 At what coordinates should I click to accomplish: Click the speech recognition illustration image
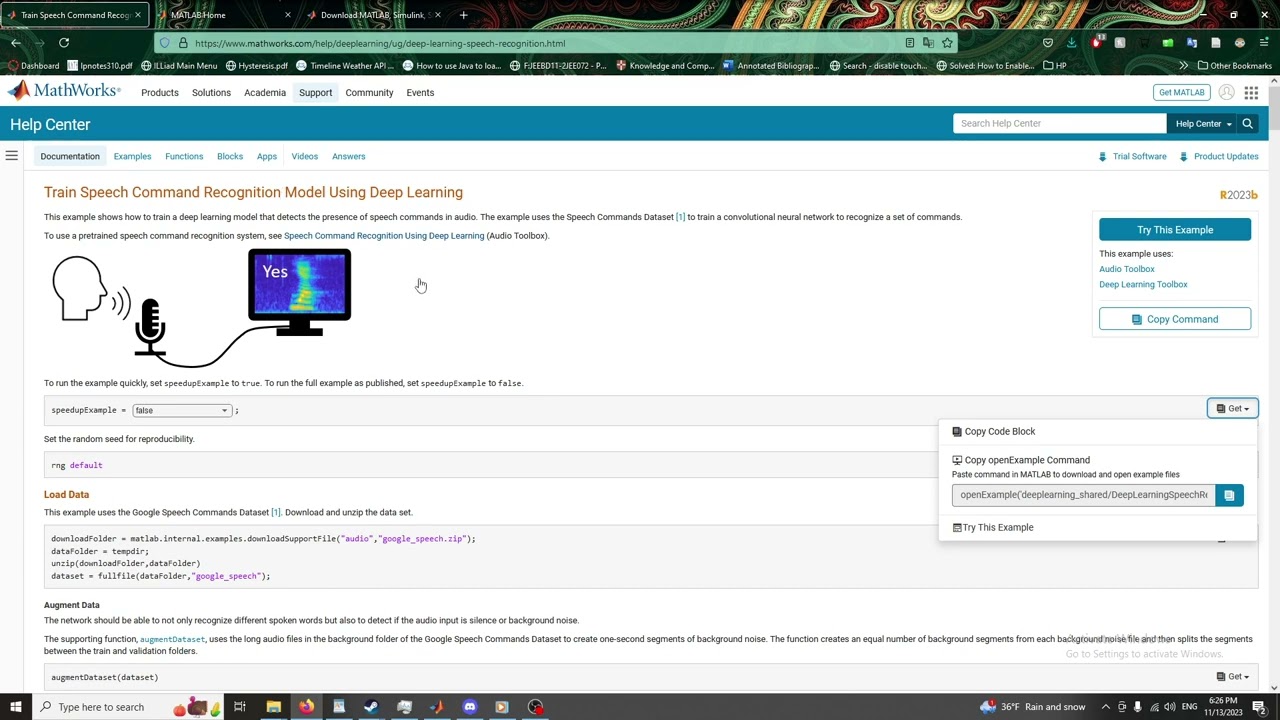pyautogui.click(x=202, y=309)
